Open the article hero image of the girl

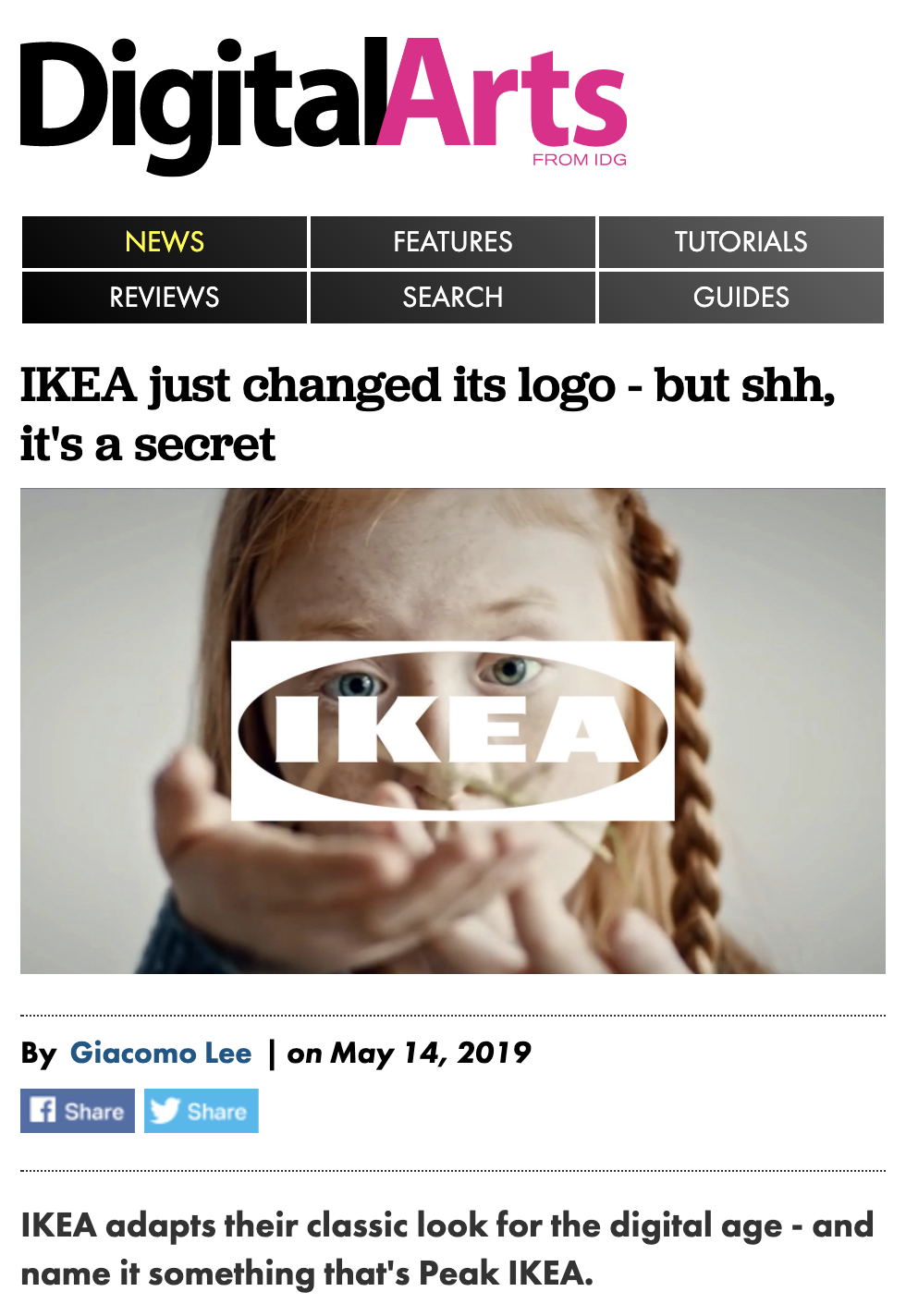click(453, 731)
